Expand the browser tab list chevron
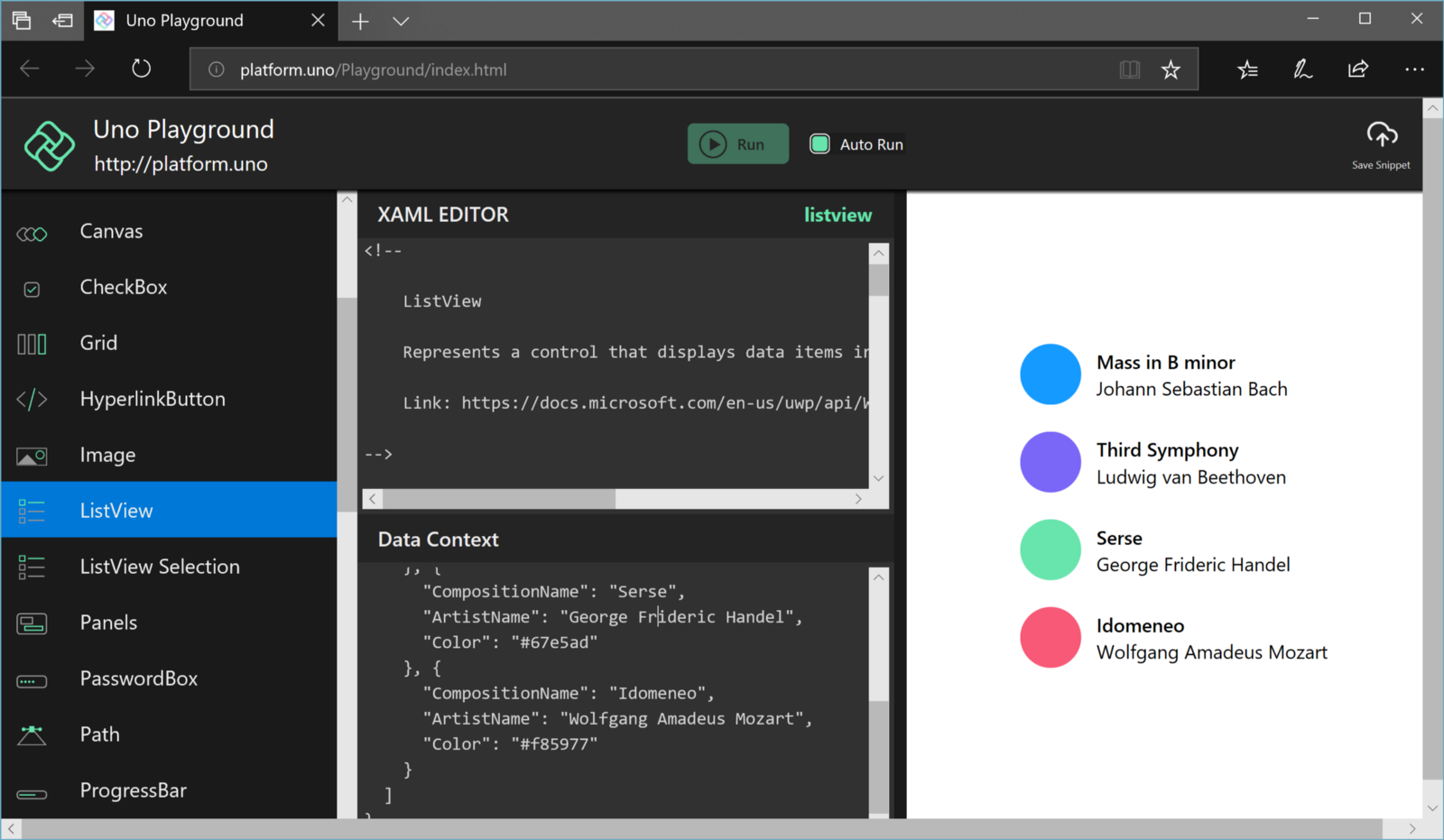Screen dimensions: 1444x840 coord(401,22)
